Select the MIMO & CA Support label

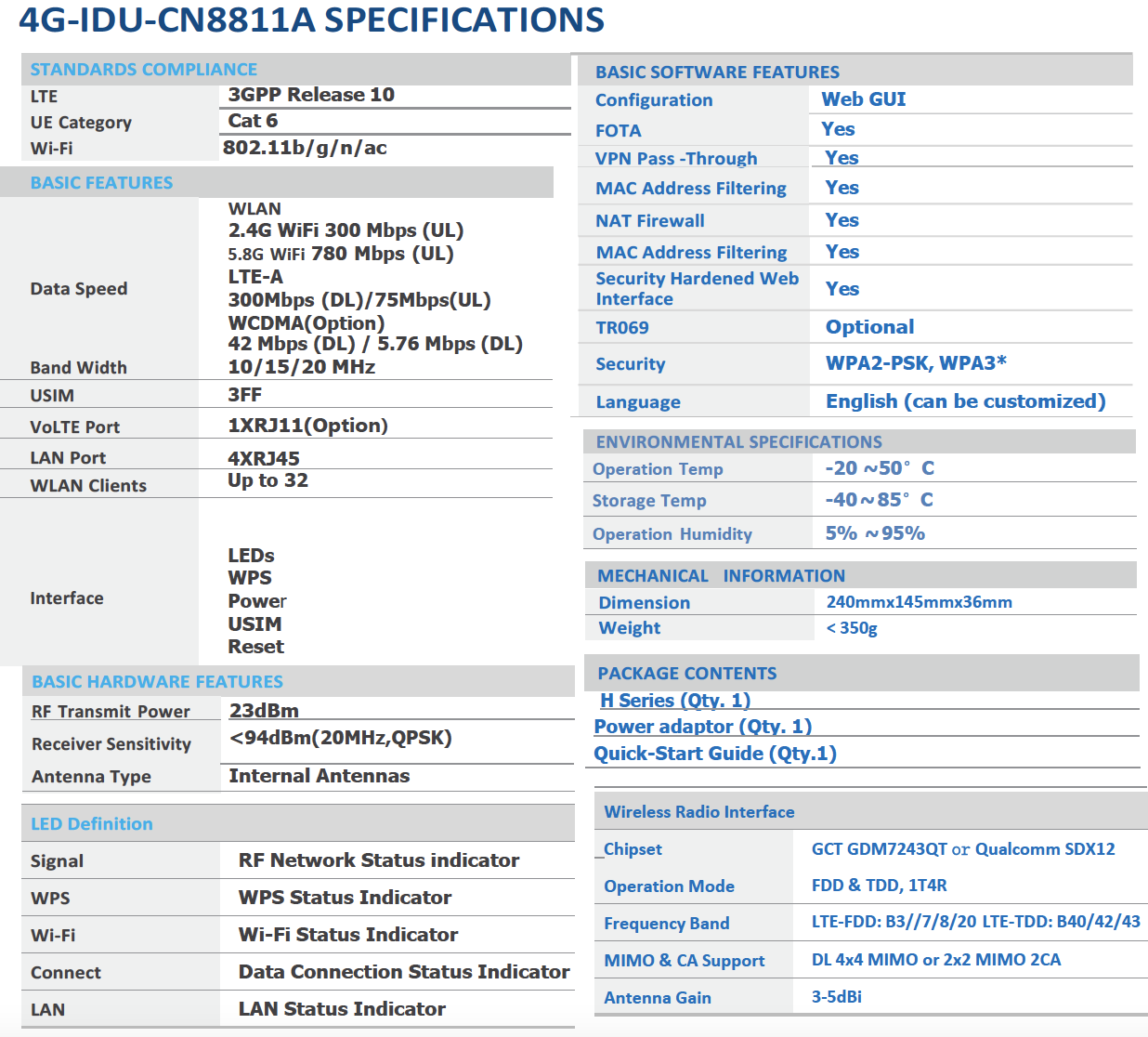(x=685, y=961)
